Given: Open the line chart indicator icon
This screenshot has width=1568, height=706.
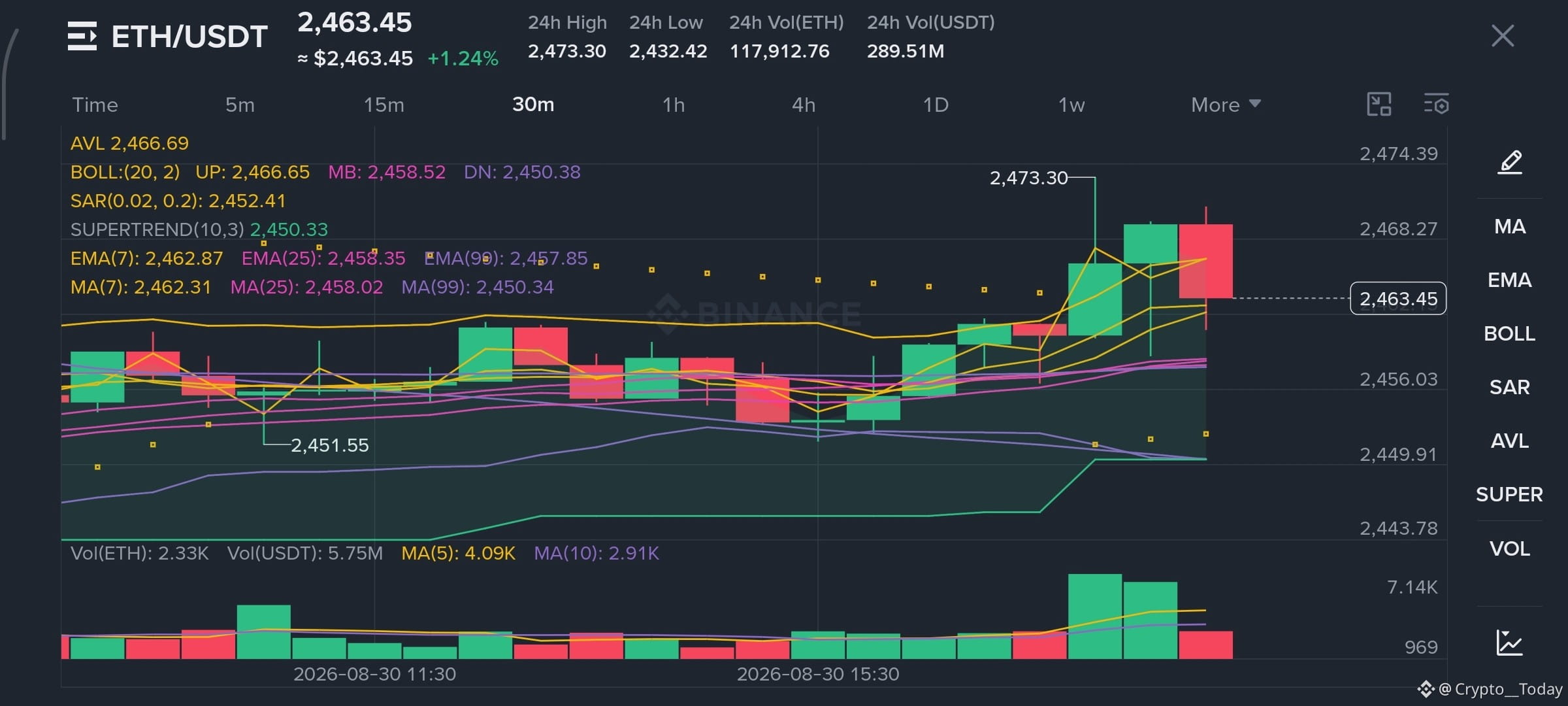Looking at the screenshot, I should point(1510,643).
